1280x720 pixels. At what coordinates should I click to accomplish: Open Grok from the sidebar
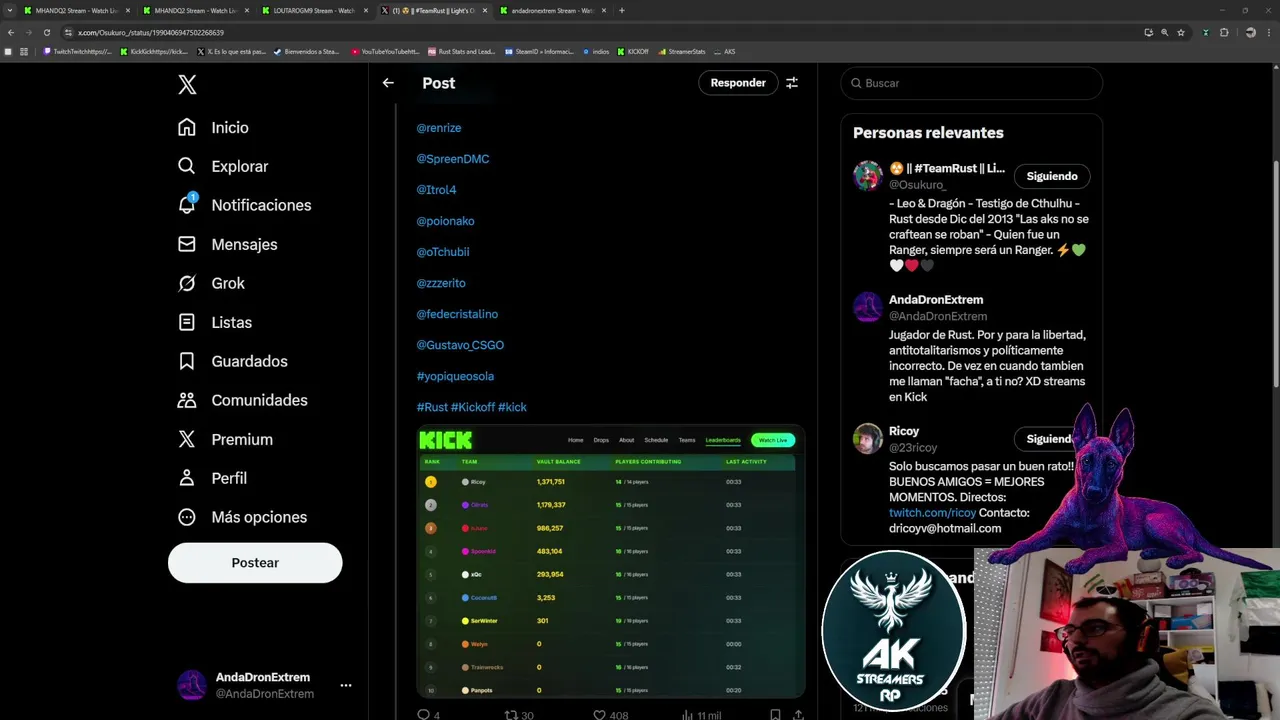(211, 283)
